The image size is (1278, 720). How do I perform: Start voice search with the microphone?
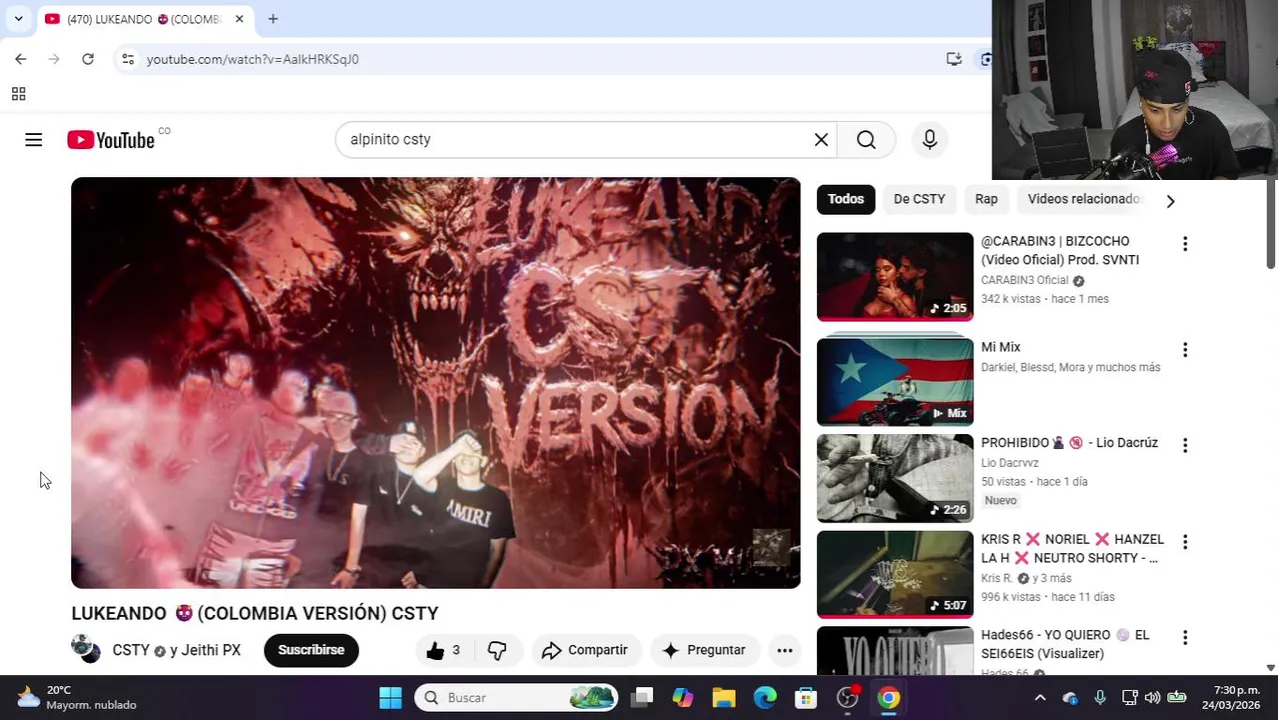click(x=930, y=140)
